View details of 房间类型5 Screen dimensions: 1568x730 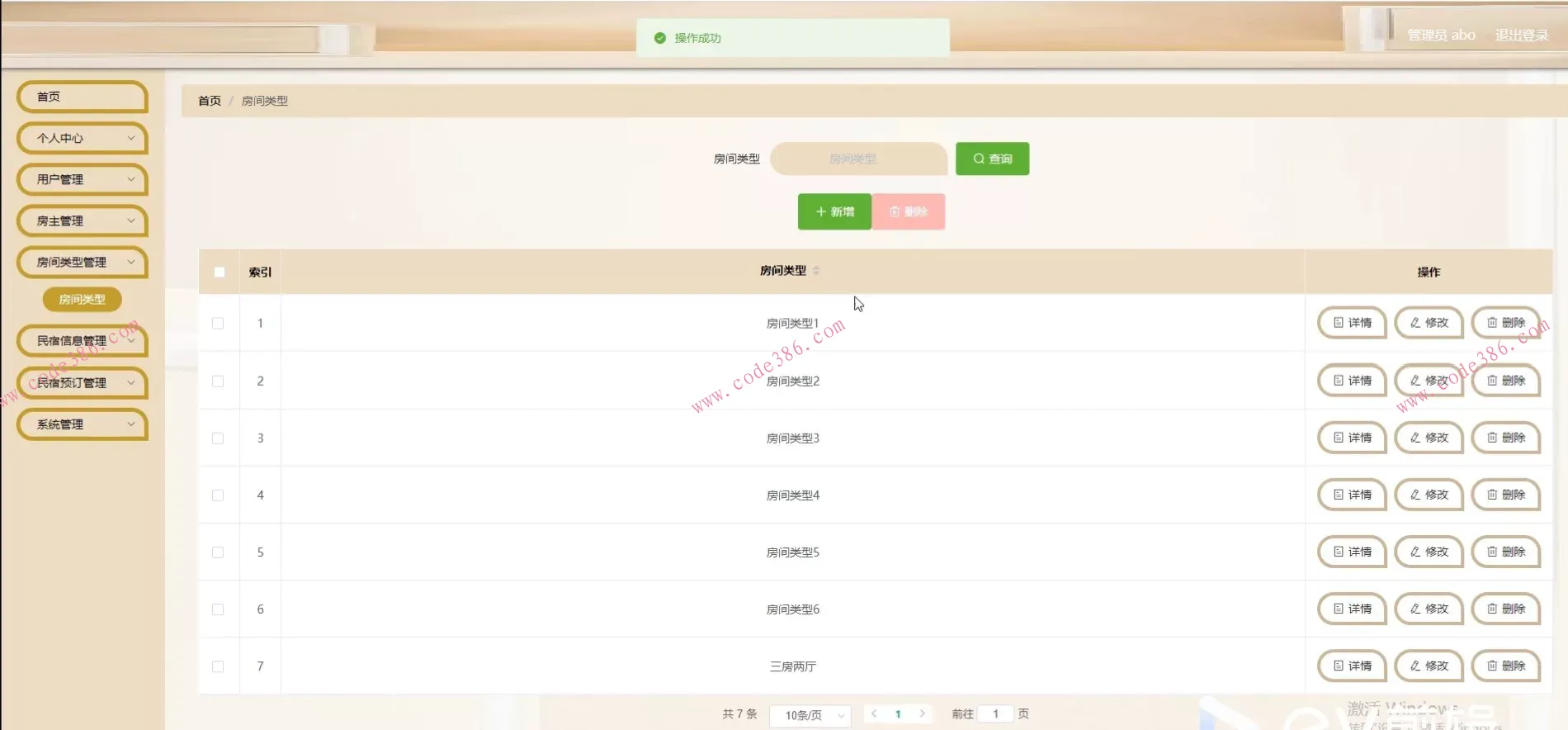(1352, 552)
